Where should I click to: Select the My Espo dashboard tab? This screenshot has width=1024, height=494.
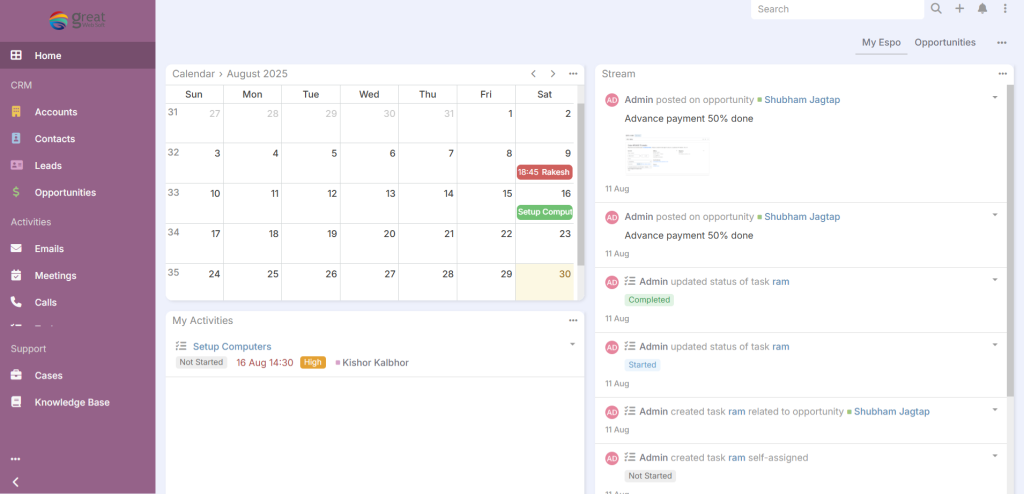point(881,43)
